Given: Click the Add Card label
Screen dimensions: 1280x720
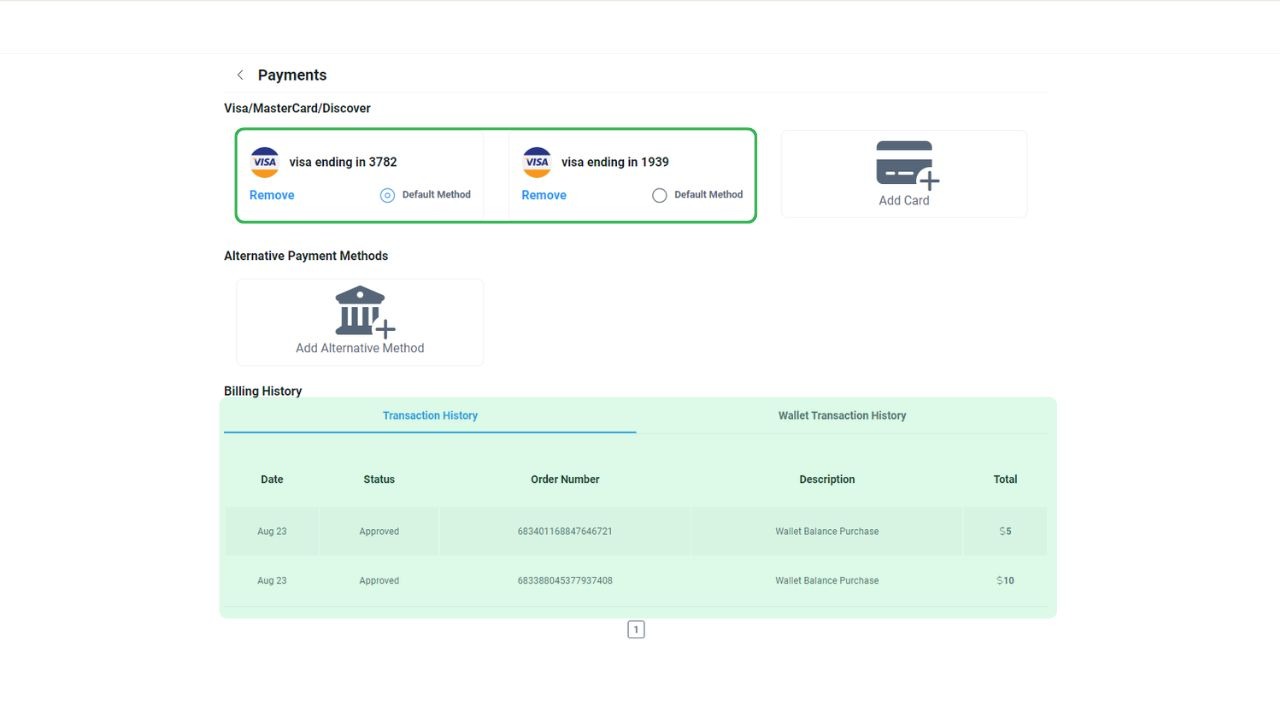Looking at the screenshot, I should [904, 200].
